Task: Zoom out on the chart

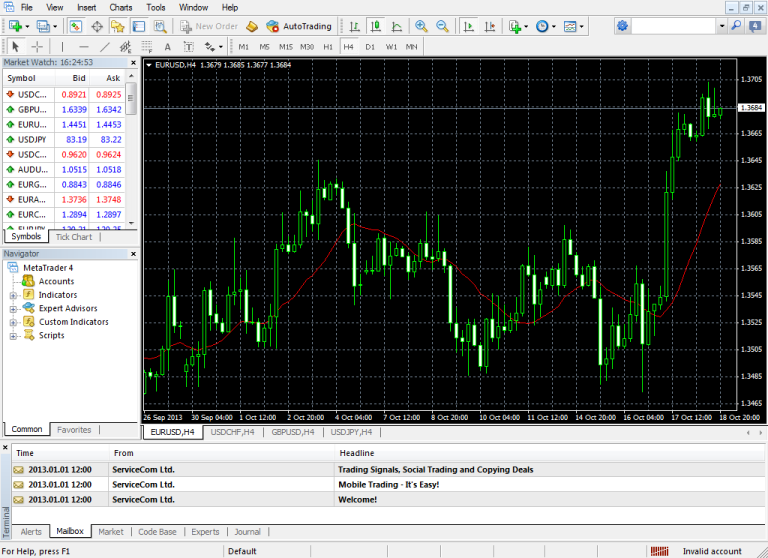Action: coord(442,26)
